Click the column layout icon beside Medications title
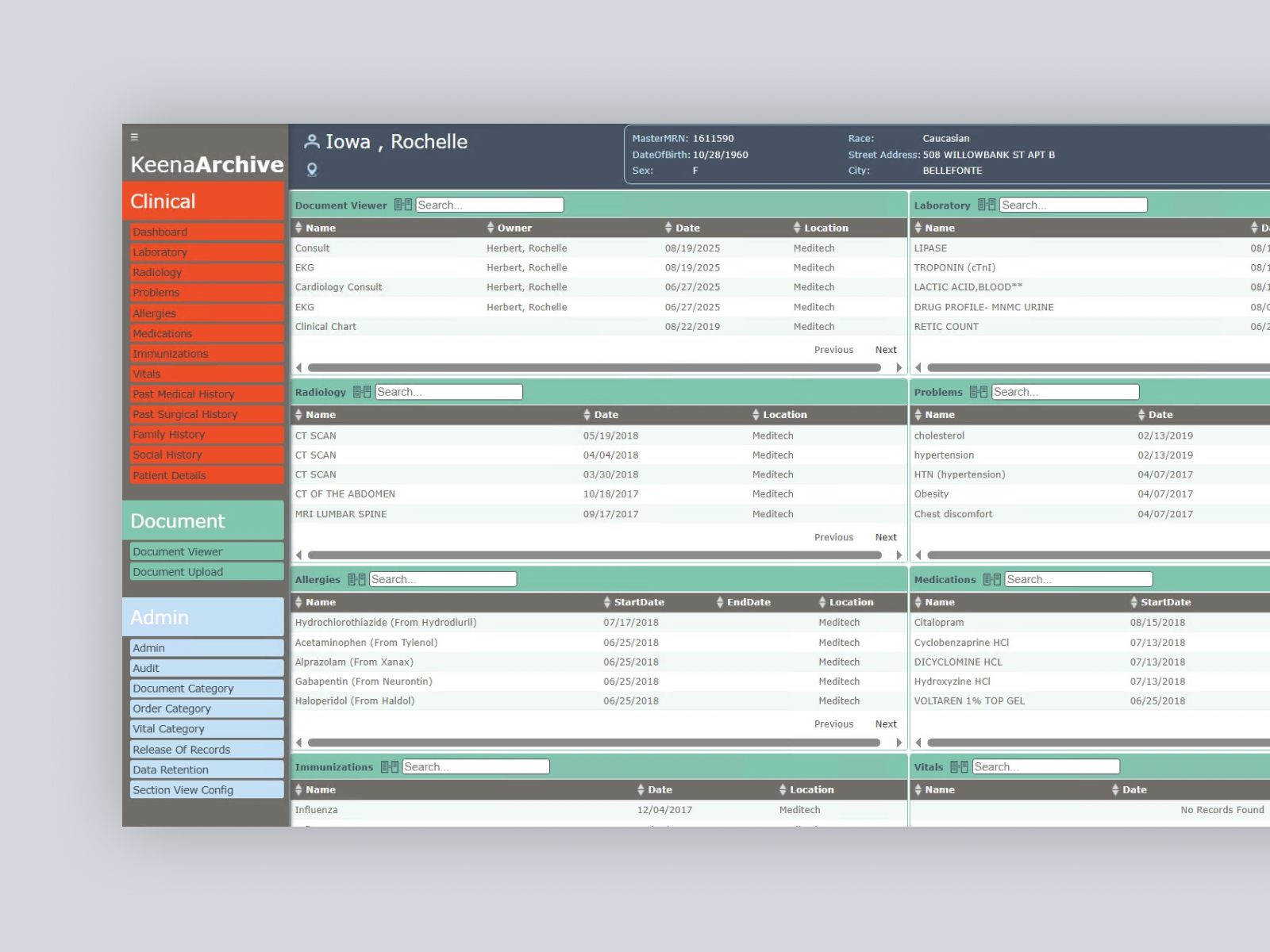1270x952 pixels. [992, 580]
